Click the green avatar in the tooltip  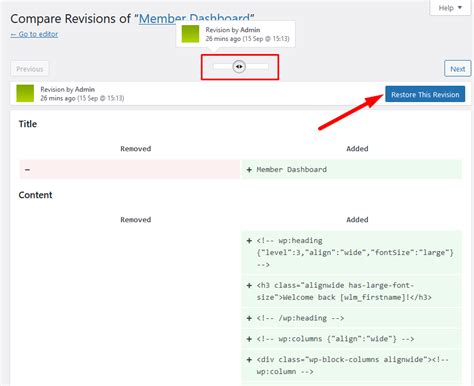click(x=190, y=34)
